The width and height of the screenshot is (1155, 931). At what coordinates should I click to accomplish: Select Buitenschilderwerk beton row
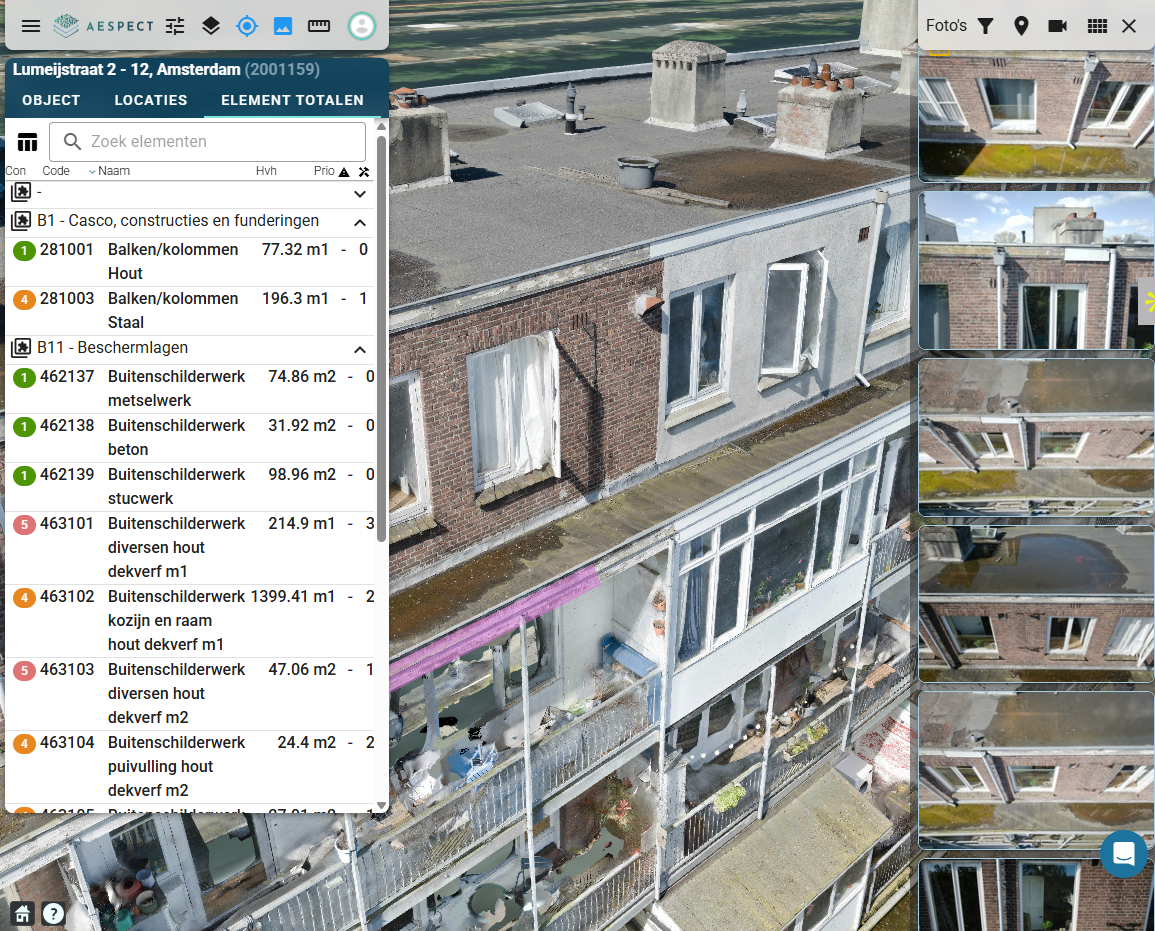[191, 438]
